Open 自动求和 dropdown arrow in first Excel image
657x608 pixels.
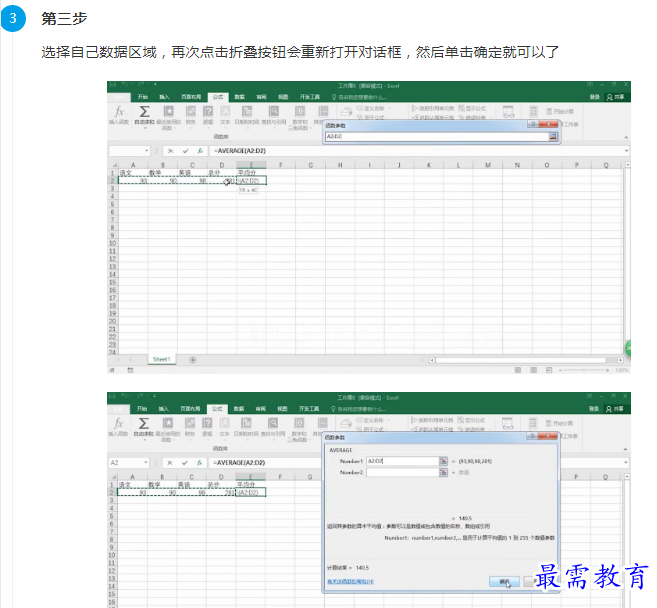[145, 128]
